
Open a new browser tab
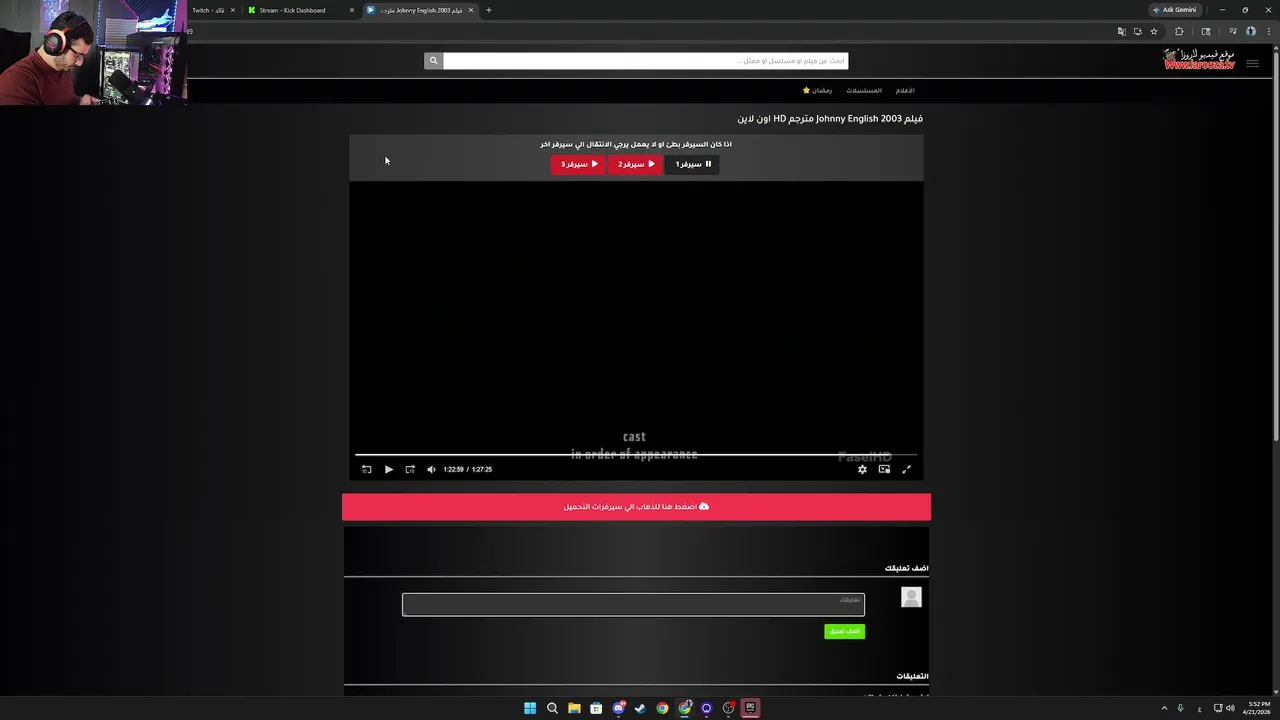pyautogui.click(x=489, y=10)
